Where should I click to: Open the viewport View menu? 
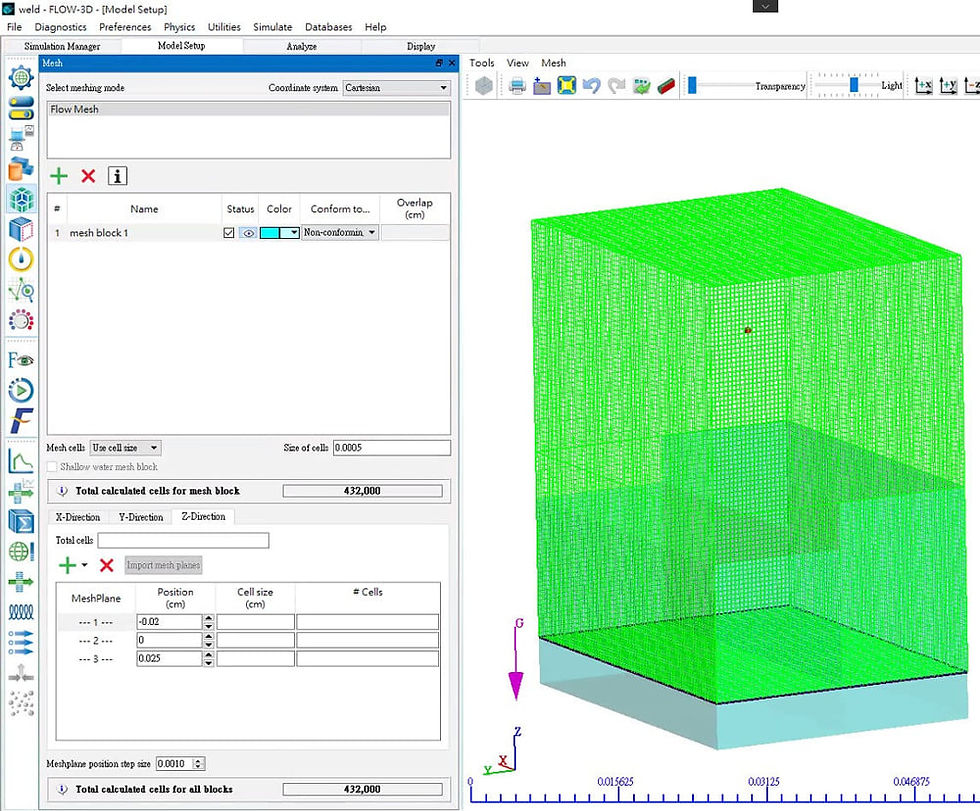point(518,63)
